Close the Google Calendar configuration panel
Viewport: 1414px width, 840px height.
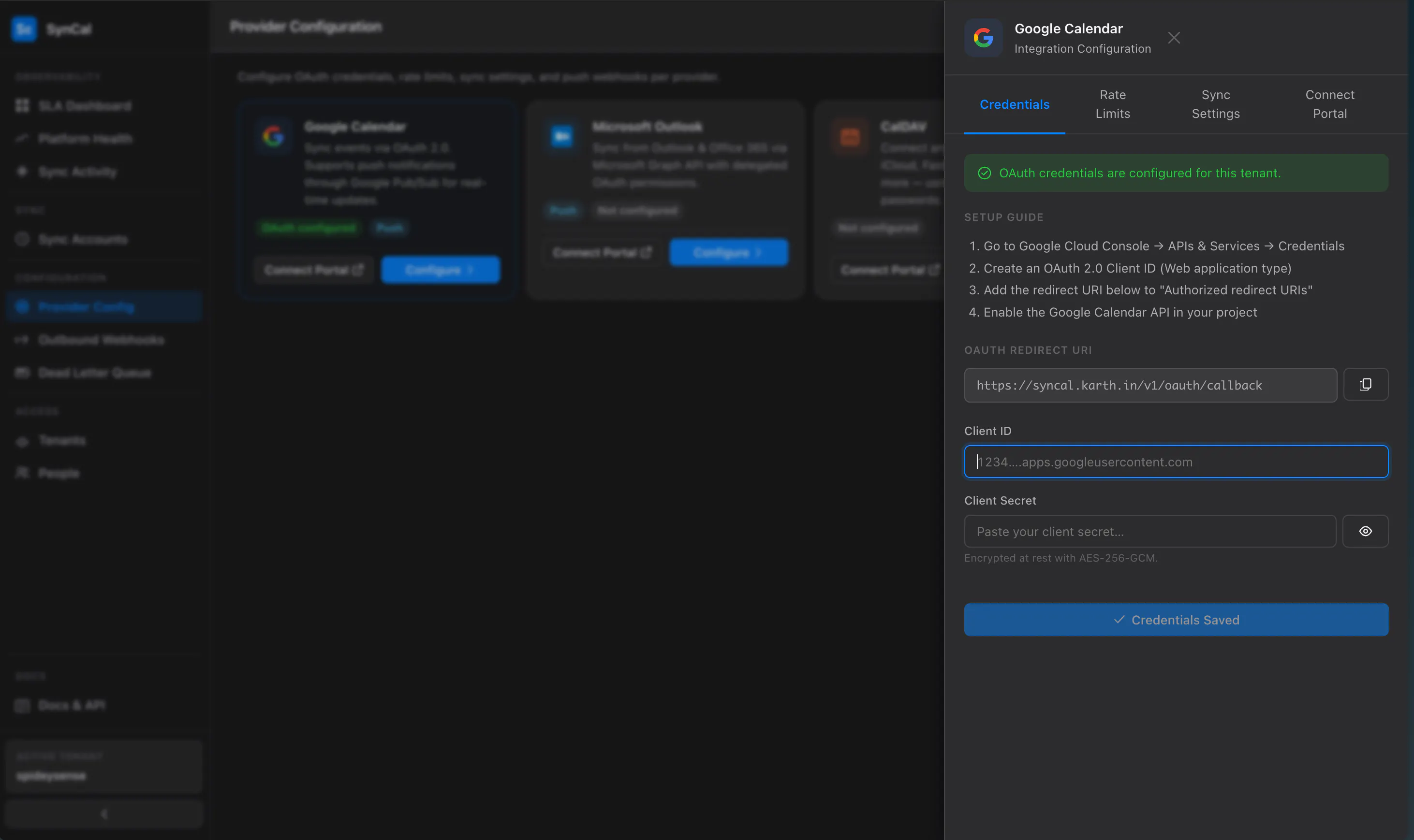tap(1174, 38)
